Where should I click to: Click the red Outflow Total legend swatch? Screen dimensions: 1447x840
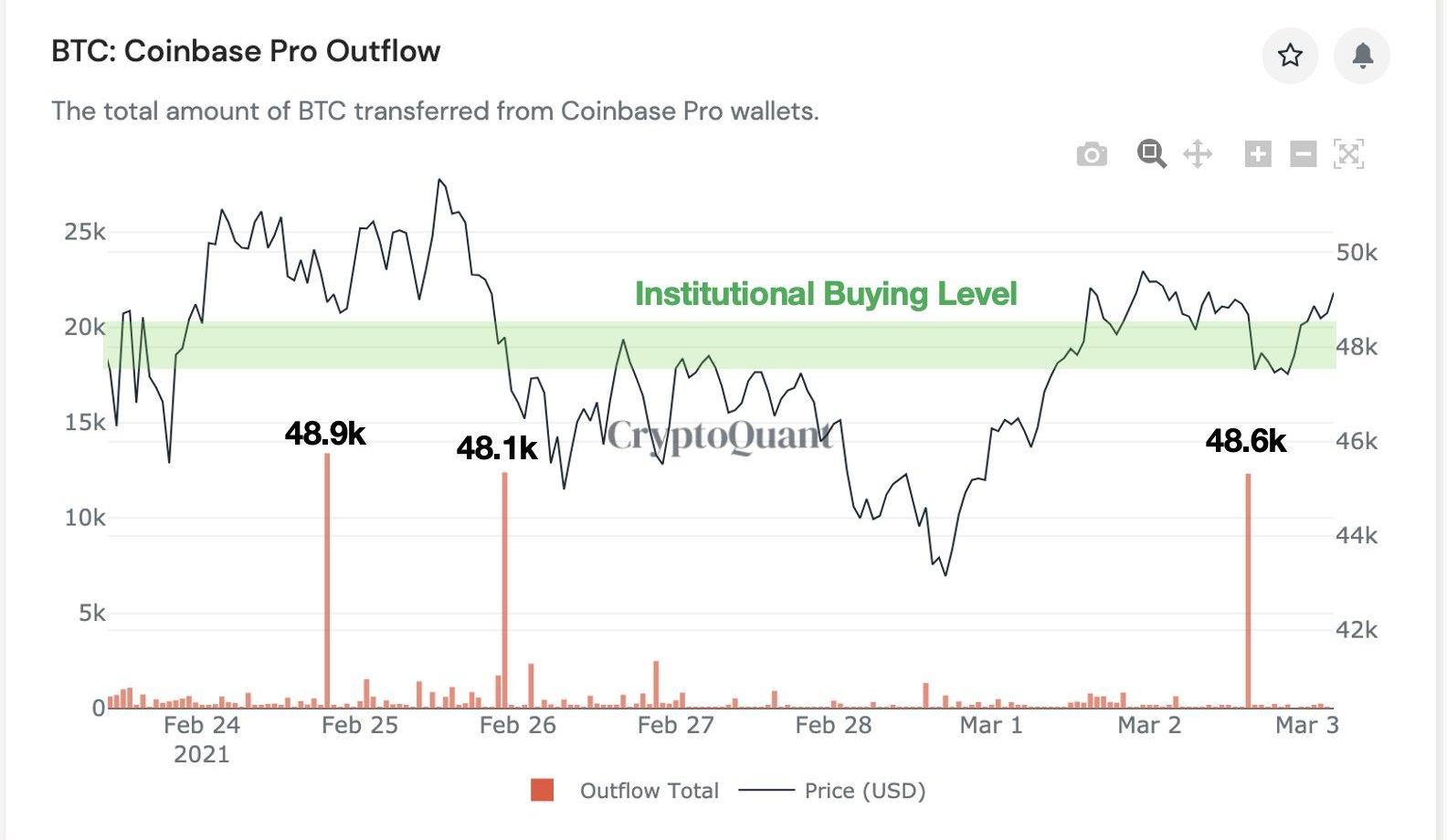[x=543, y=791]
